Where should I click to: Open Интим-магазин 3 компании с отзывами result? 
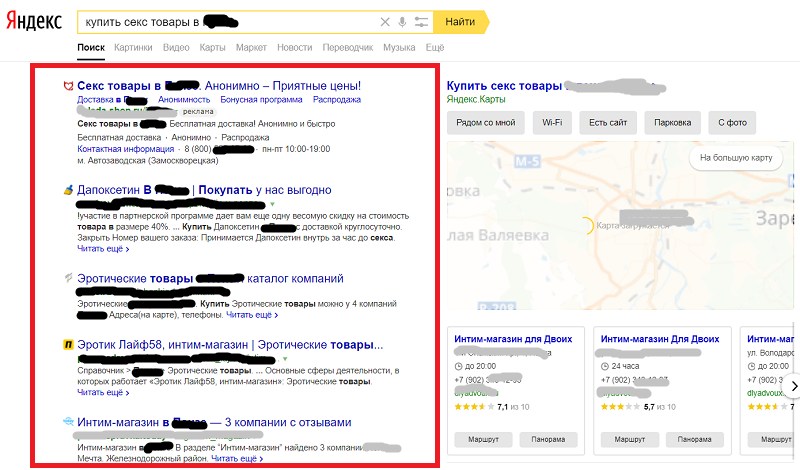pos(214,423)
